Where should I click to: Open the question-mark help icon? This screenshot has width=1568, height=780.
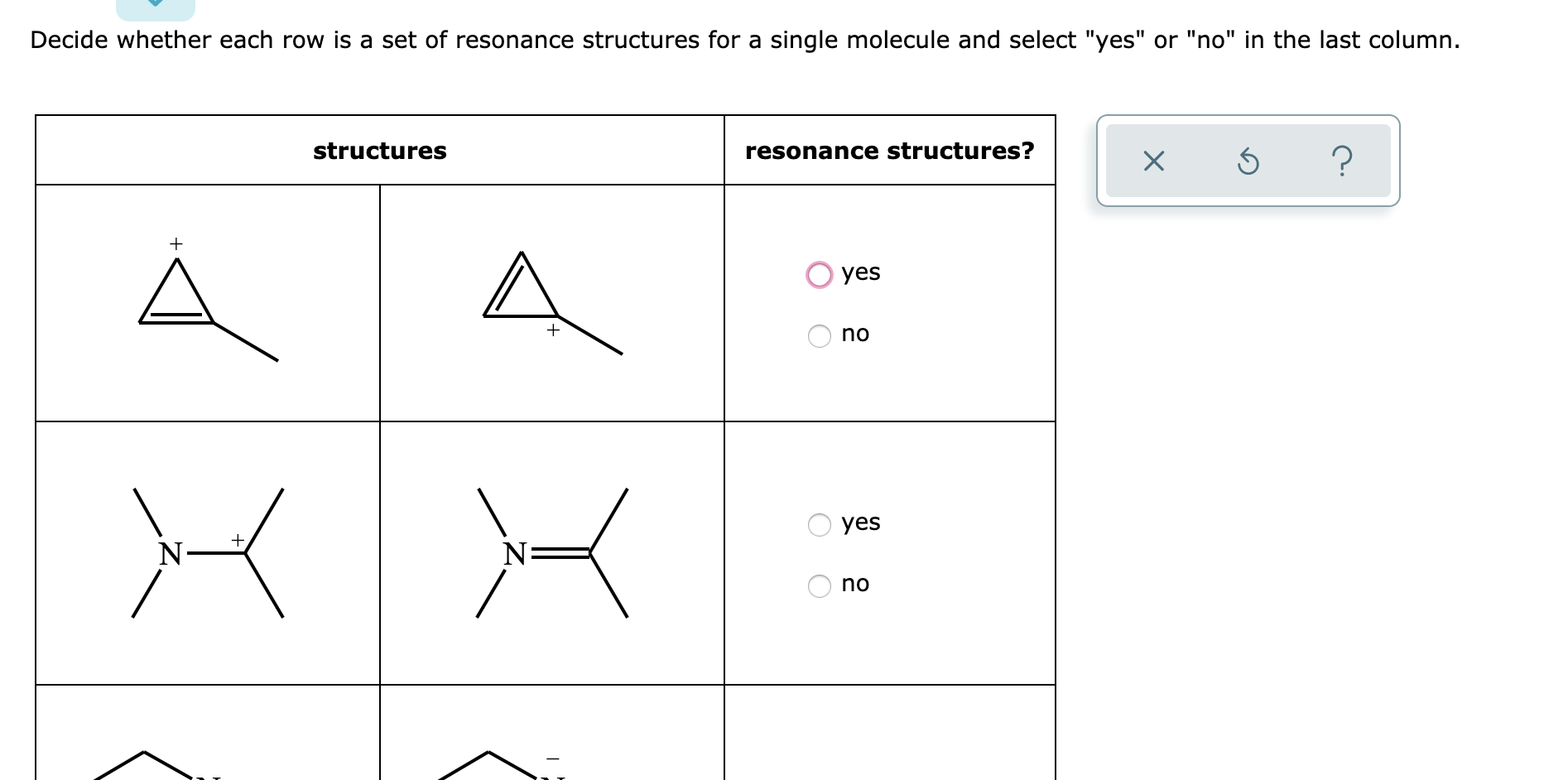point(1341,161)
